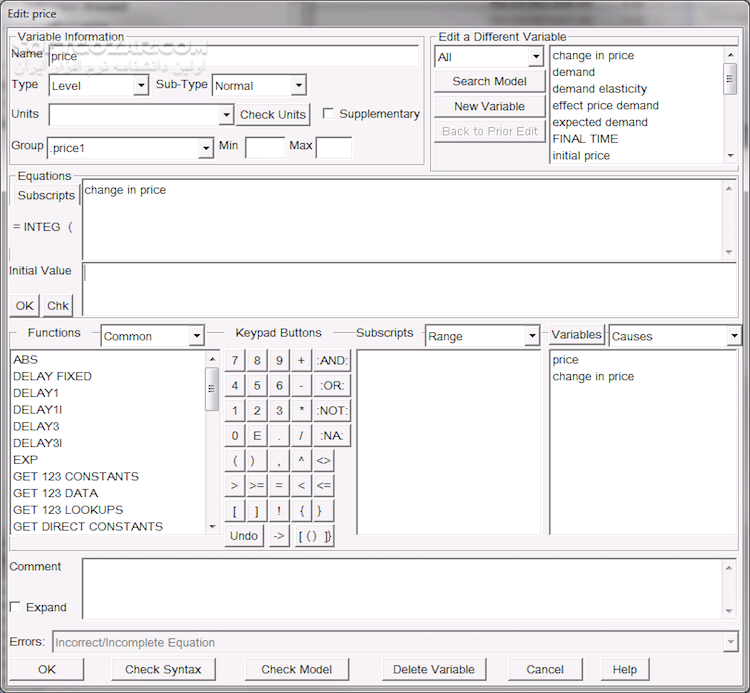Click the Check Units button
Screen dimensions: 750x693
click(272, 115)
